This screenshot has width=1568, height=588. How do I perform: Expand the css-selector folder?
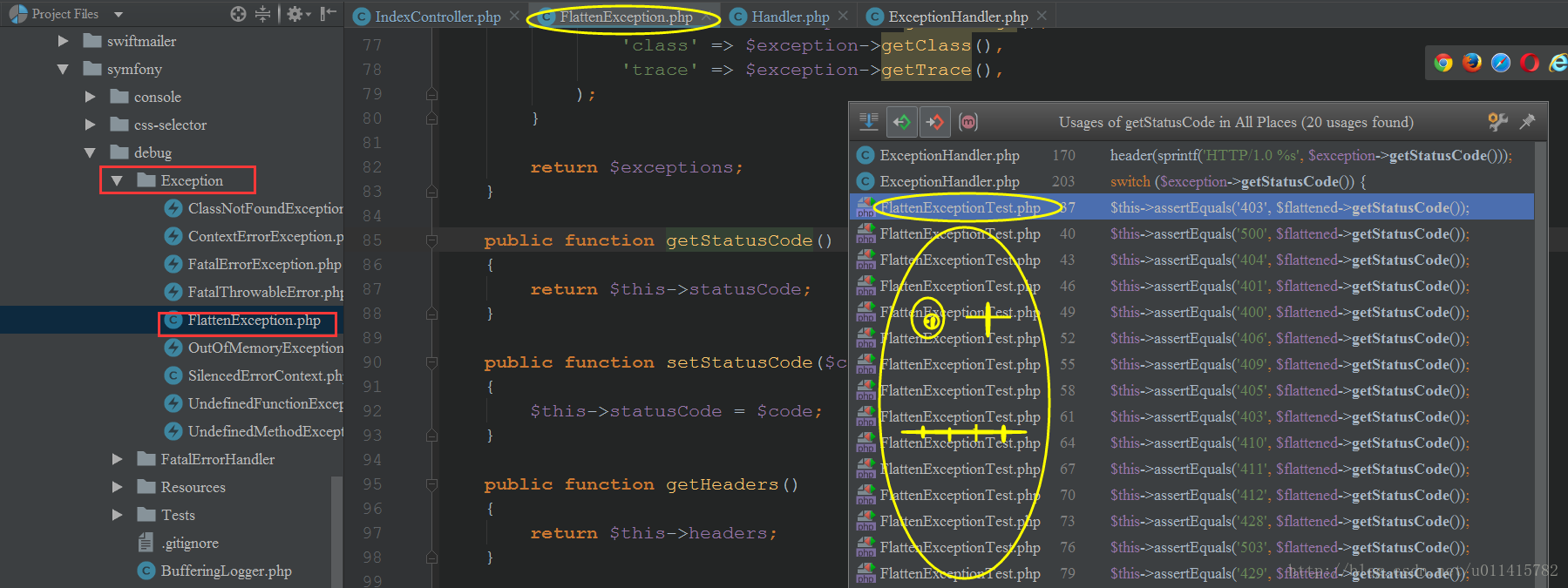pyautogui.click(x=90, y=125)
